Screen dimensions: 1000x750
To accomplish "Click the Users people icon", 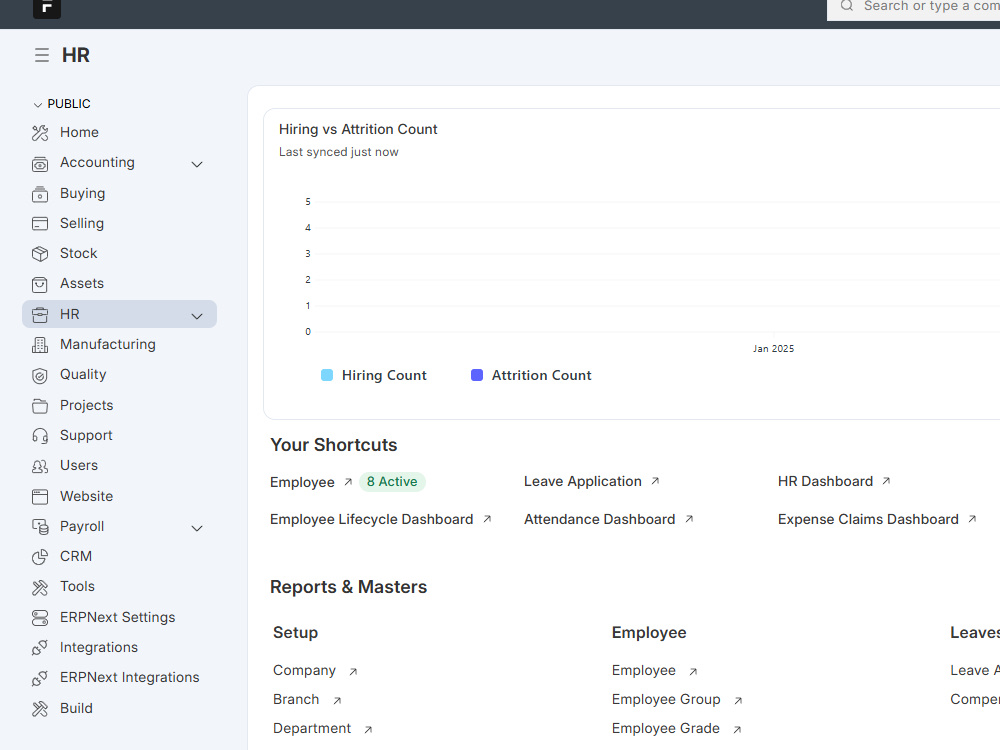I will [x=40, y=466].
